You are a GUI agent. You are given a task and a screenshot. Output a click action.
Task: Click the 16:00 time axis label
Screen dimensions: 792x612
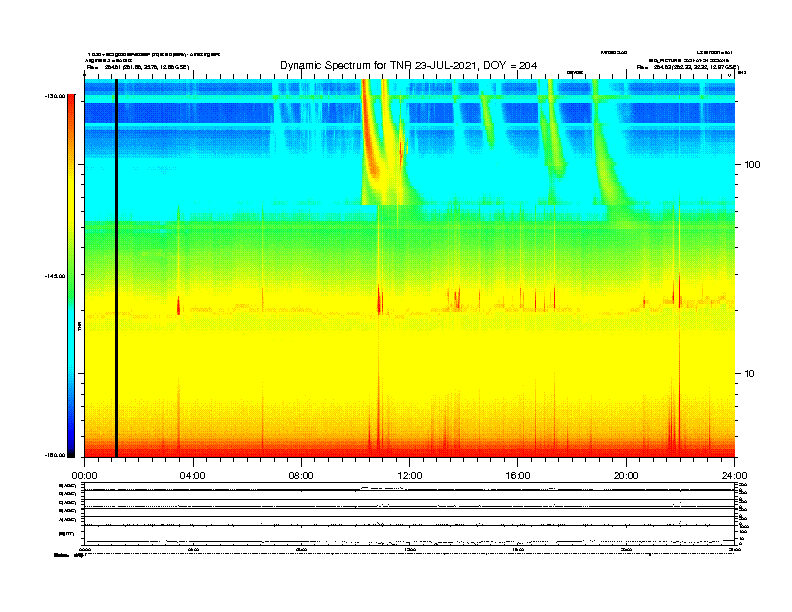[x=518, y=476]
